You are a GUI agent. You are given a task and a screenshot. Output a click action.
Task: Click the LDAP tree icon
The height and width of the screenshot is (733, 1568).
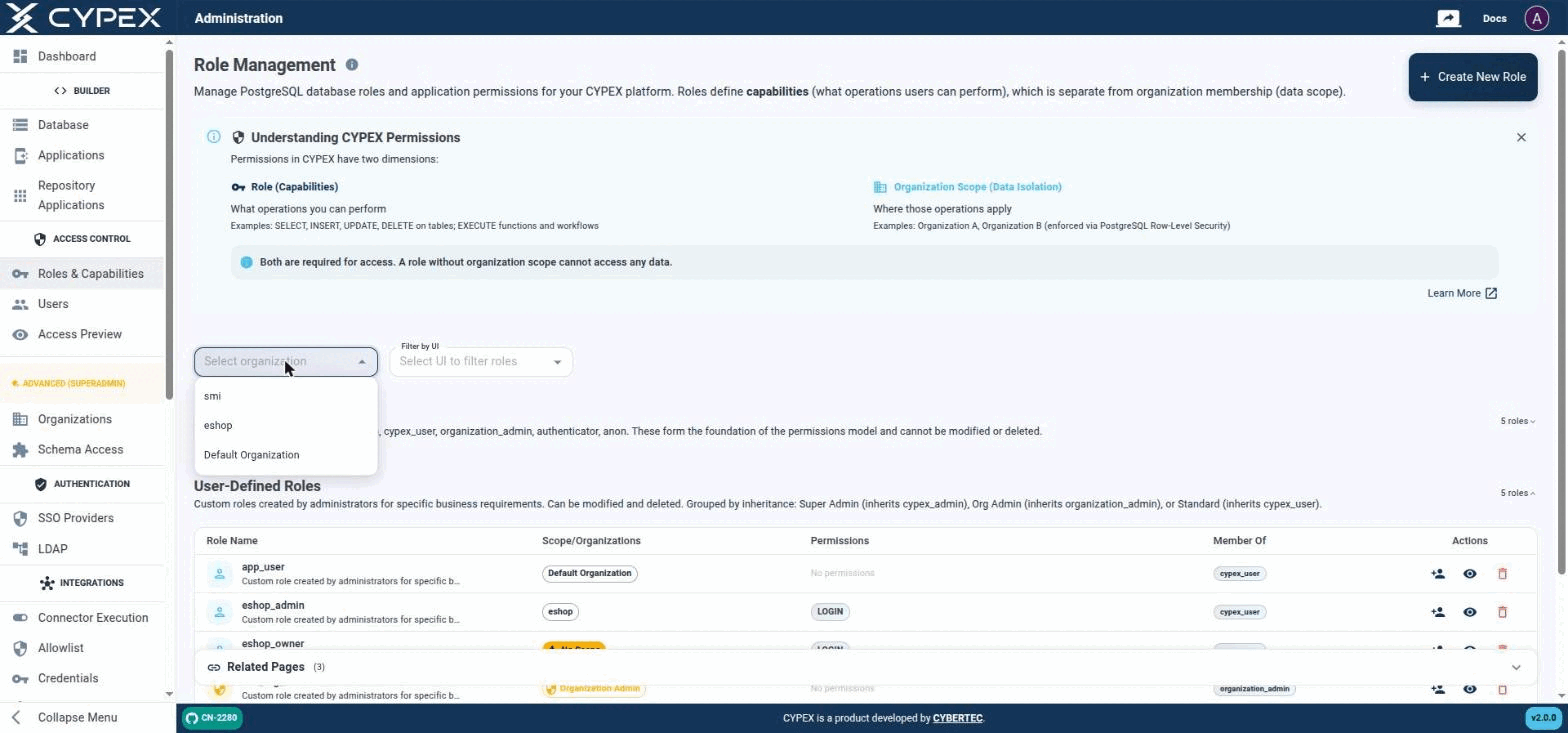point(20,549)
